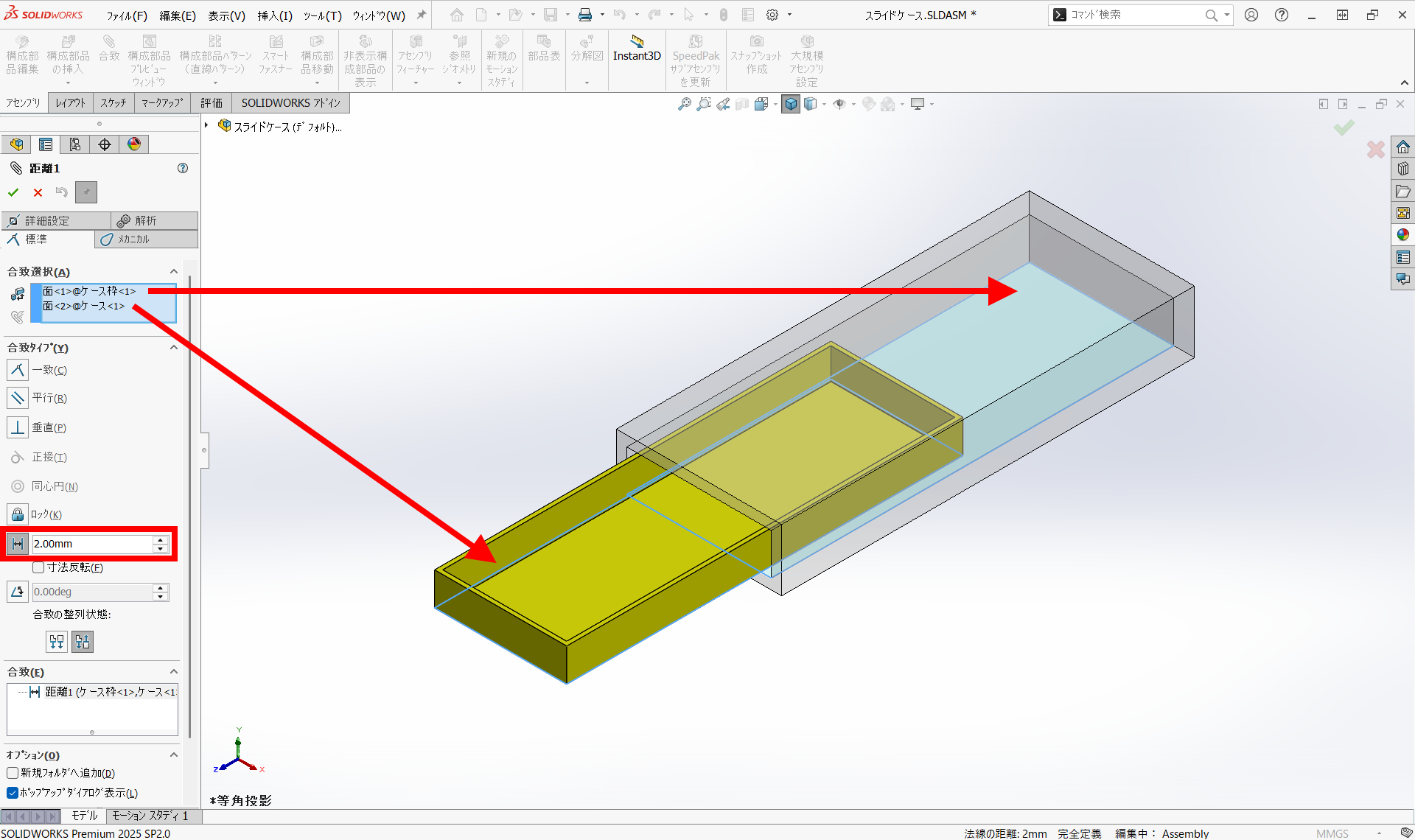Open help for the 距離1 mate
This screenshot has height=840, width=1415.
[183, 168]
